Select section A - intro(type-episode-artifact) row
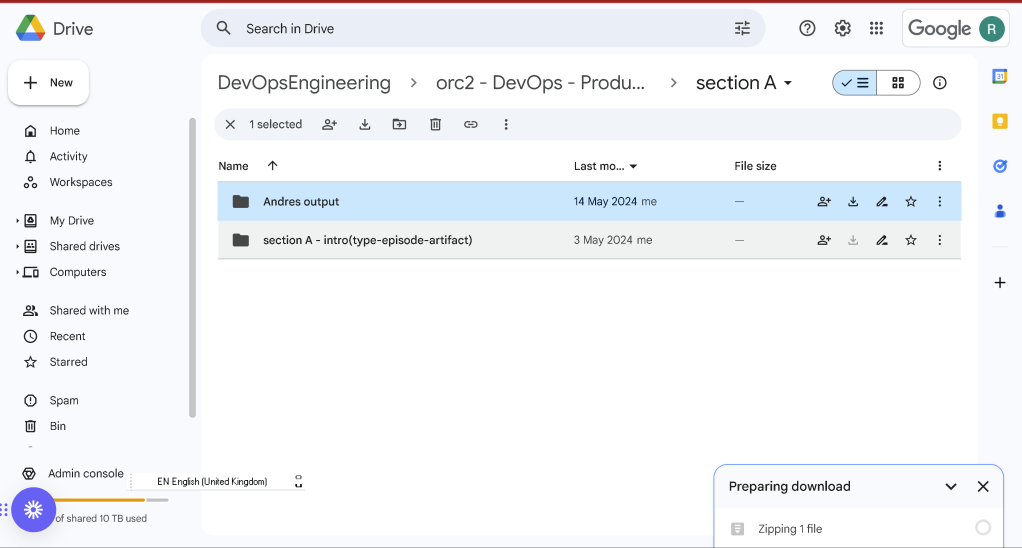 pos(589,240)
